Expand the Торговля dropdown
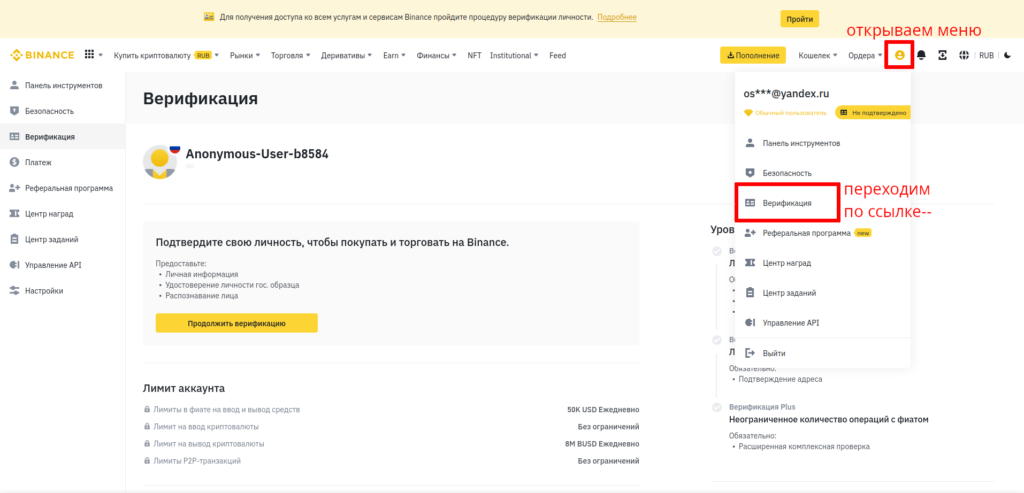1024x493 pixels. tap(291, 56)
